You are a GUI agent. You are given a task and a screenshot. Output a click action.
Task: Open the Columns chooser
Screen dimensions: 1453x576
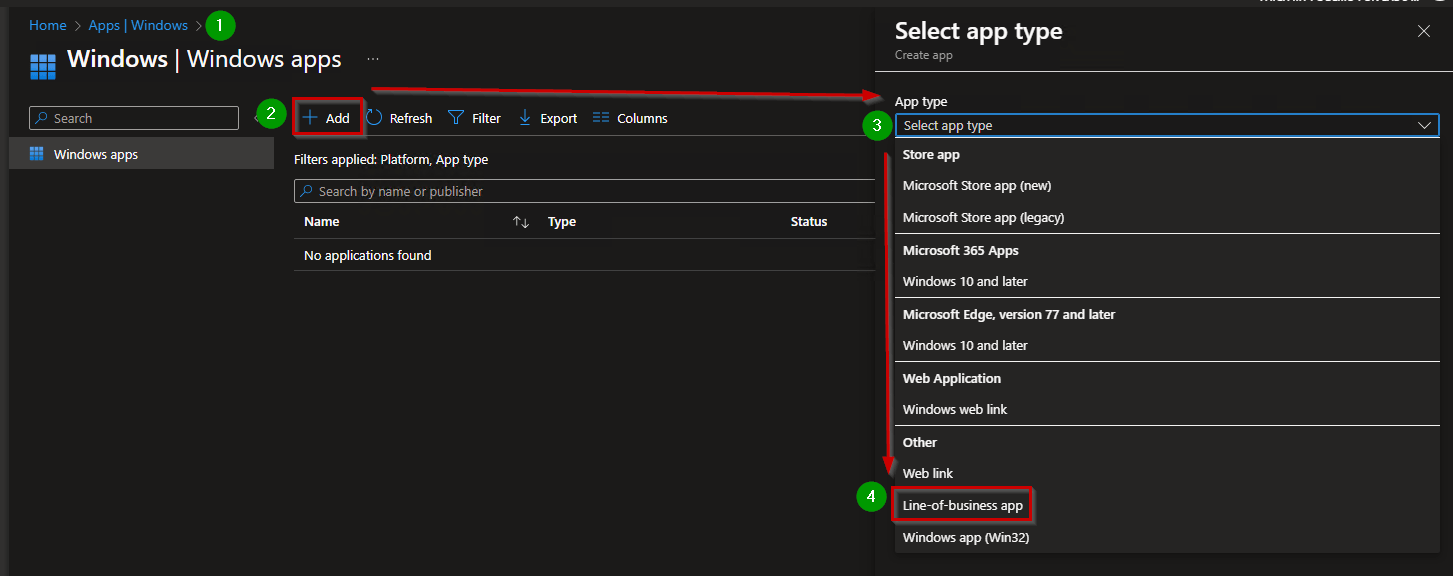(630, 118)
